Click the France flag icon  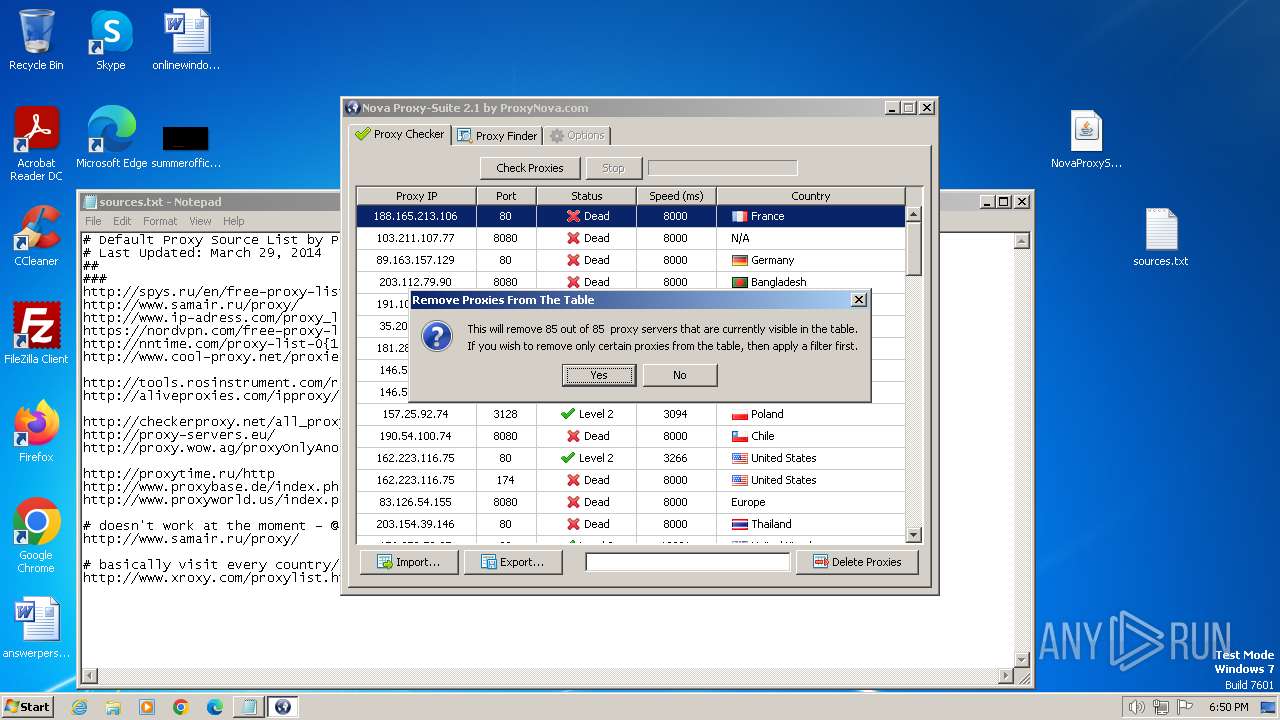[x=739, y=216]
